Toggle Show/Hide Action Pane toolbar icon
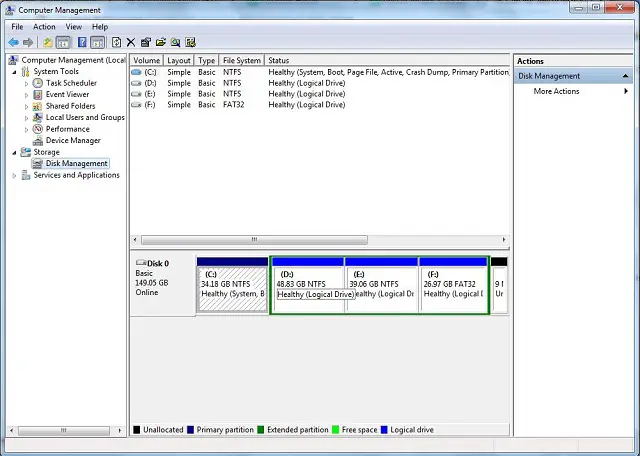Image resolution: width=640 pixels, height=456 pixels. pos(98,42)
